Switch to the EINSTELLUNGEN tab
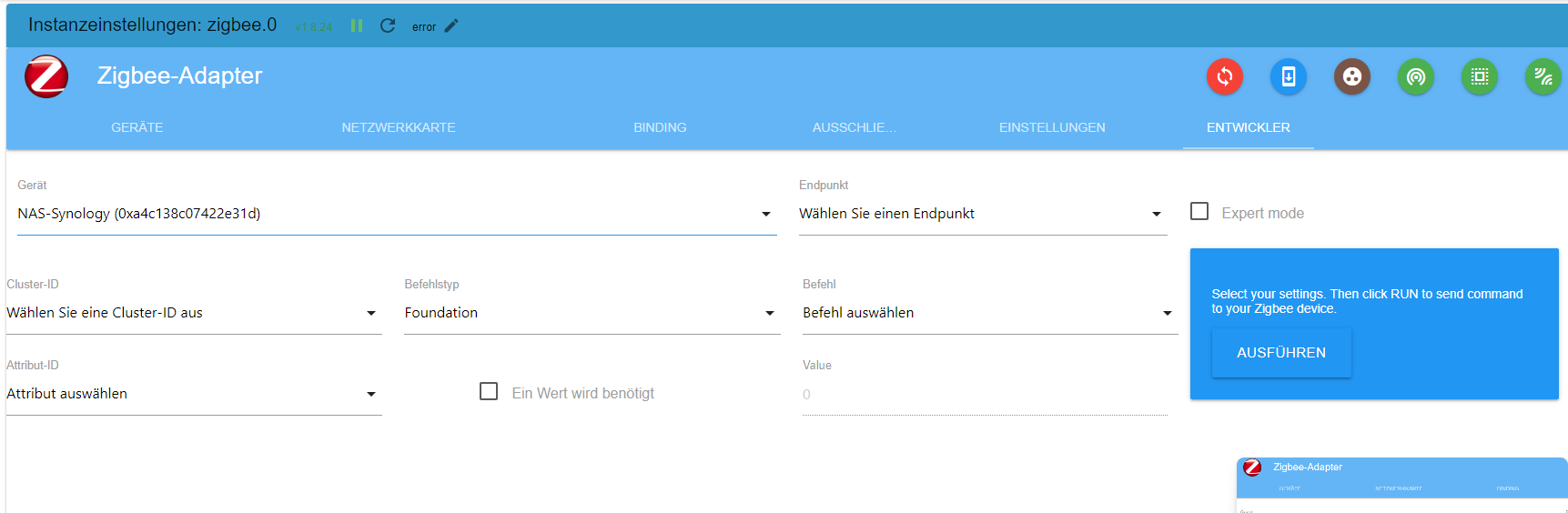 click(1052, 127)
